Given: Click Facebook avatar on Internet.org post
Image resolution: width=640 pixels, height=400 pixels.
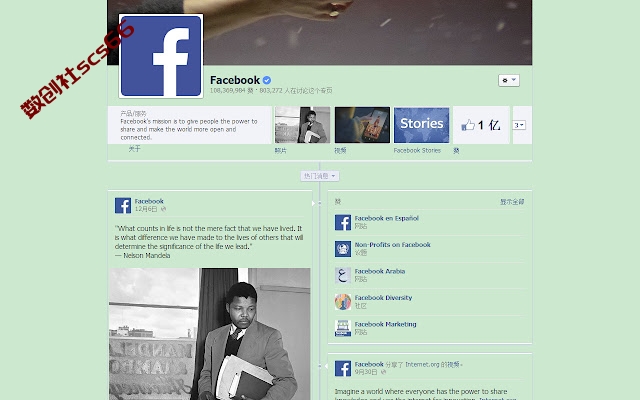Looking at the screenshot, I should click(x=343, y=368).
